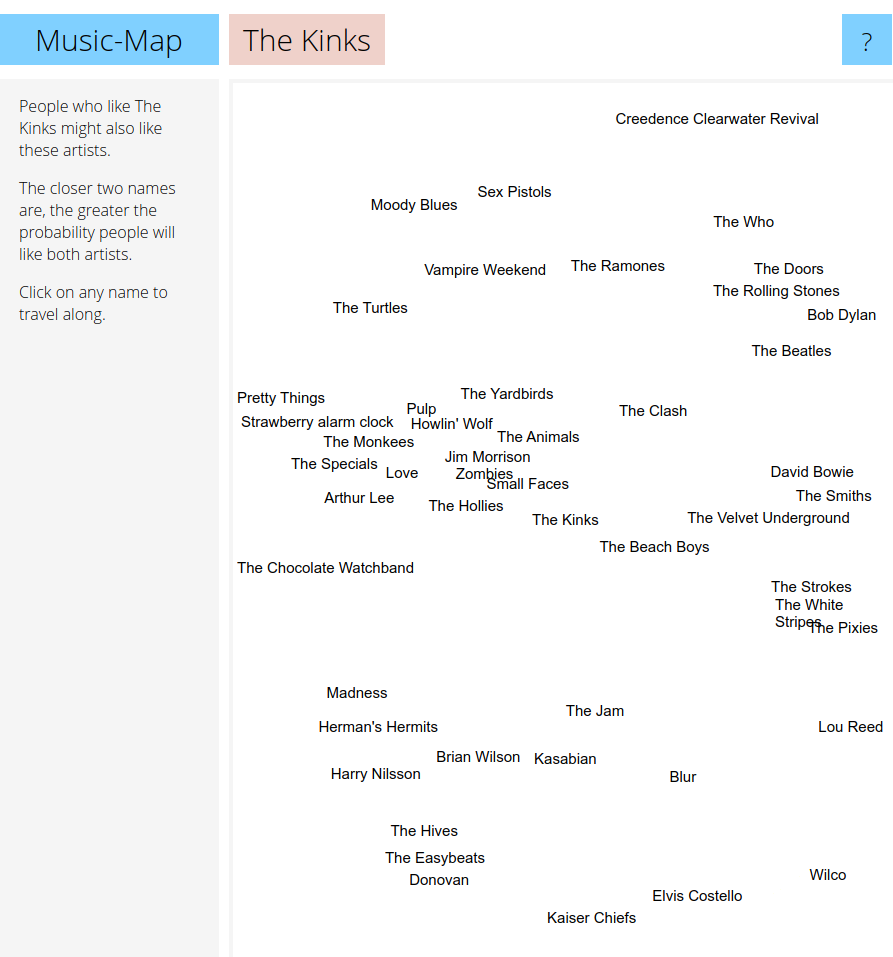Navigate to The Beach Boys
Viewport: 893px width, 957px height.
tap(654, 547)
